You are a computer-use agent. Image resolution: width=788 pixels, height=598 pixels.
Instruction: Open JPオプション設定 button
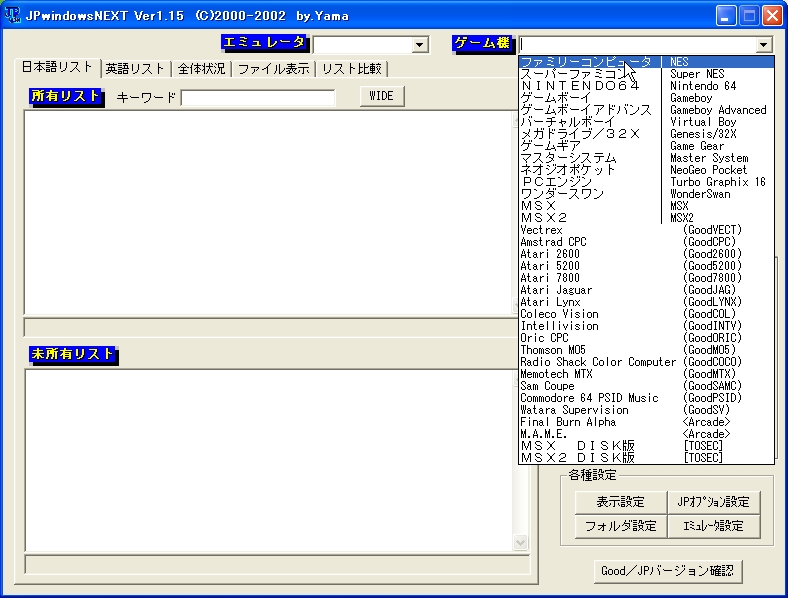coord(714,502)
